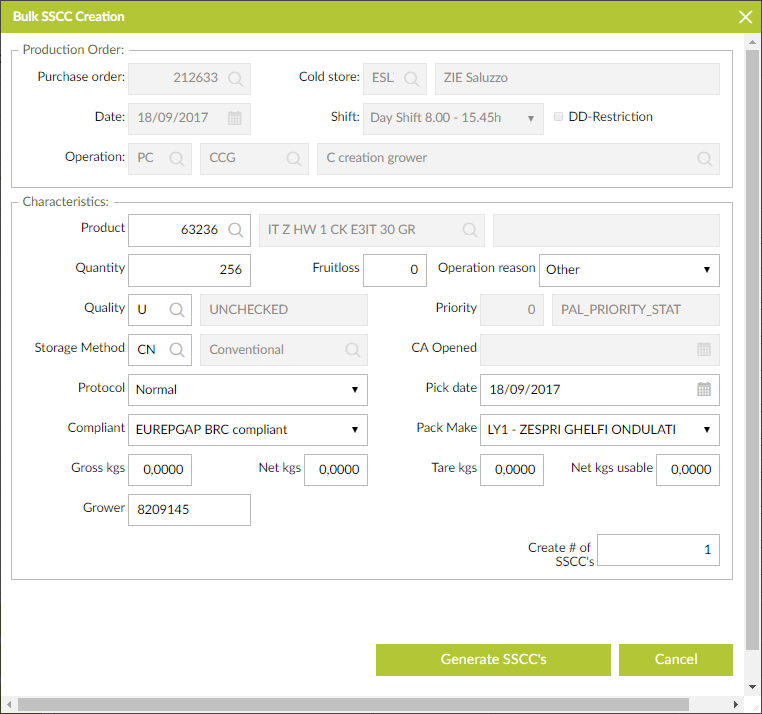762x714 pixels.
Task: Click the Cold store ESL search icon
Action: click(x=411, y=79)
